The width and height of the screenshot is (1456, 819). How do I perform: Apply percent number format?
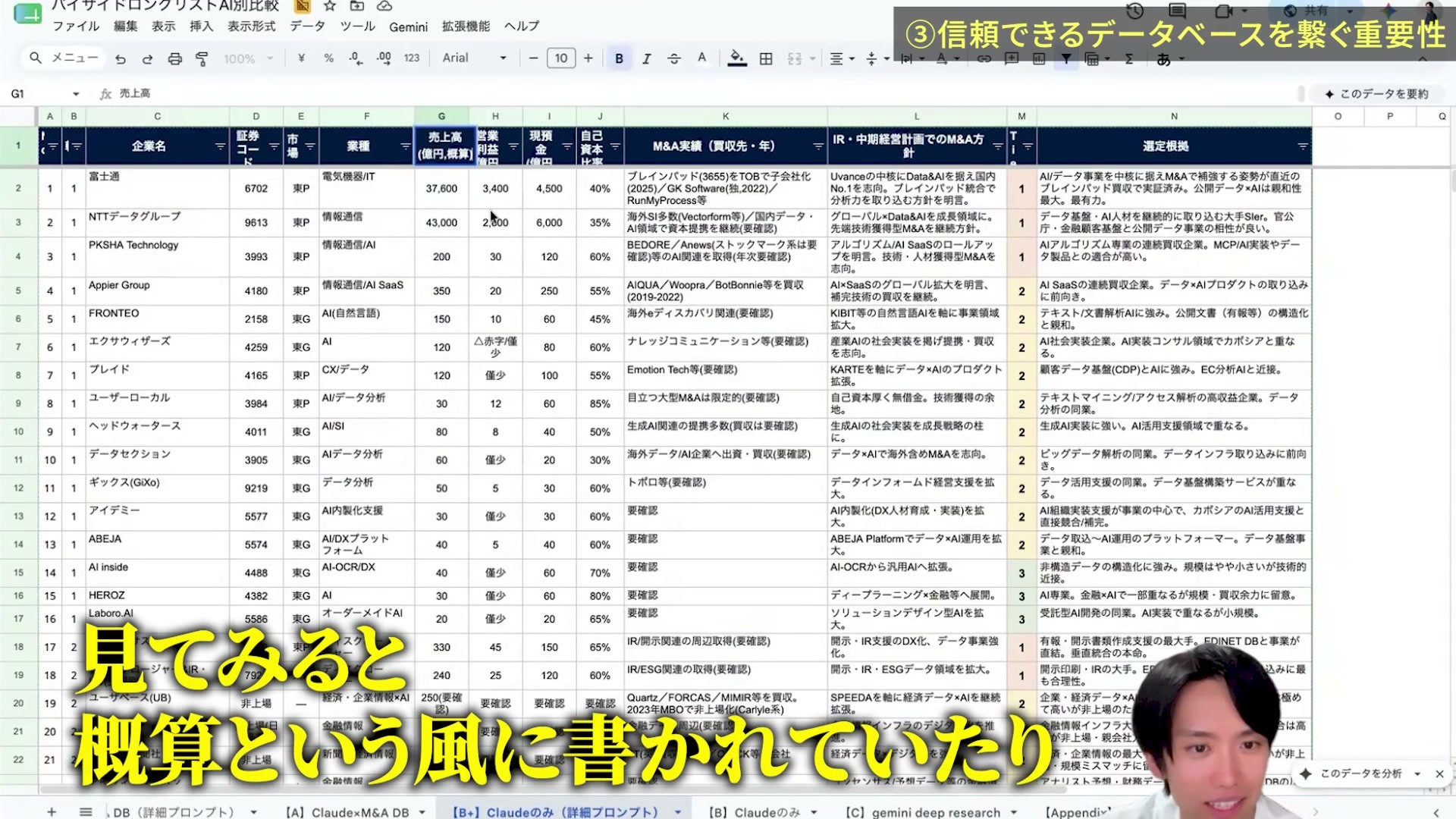point(328,58)
